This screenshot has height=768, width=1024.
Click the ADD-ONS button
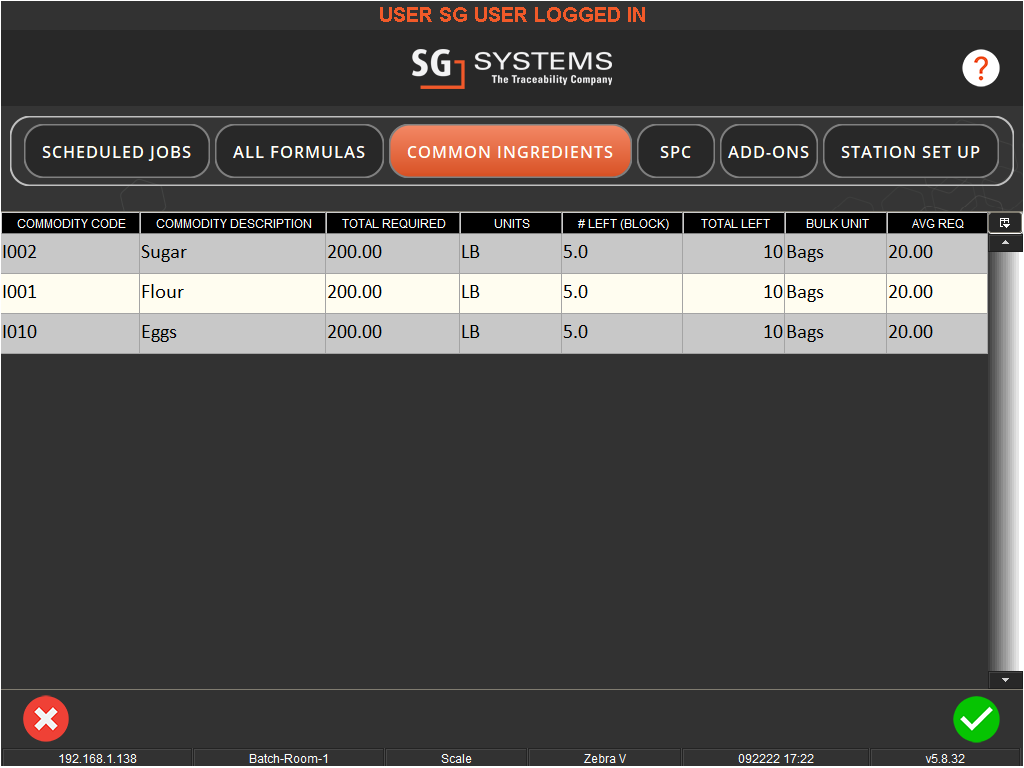pyautogui.click(x=769, y=151)
